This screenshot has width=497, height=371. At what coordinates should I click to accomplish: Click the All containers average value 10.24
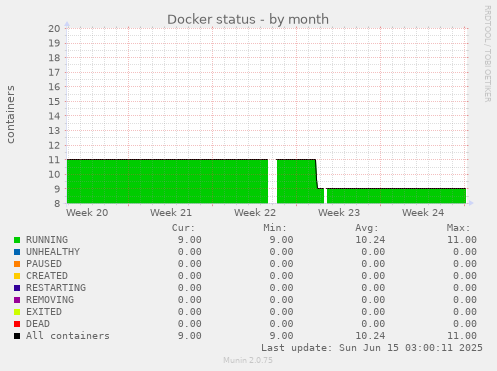tap(370, 336)
